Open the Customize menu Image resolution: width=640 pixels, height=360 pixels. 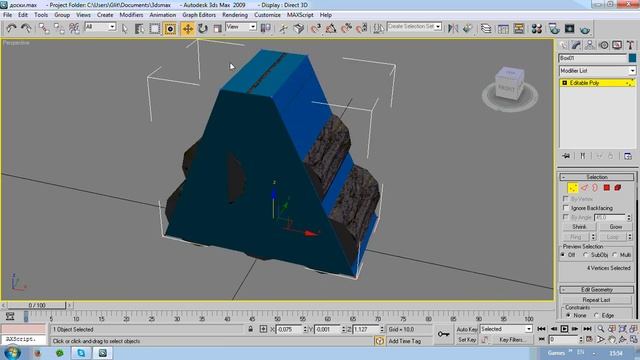tap(267, 15)
